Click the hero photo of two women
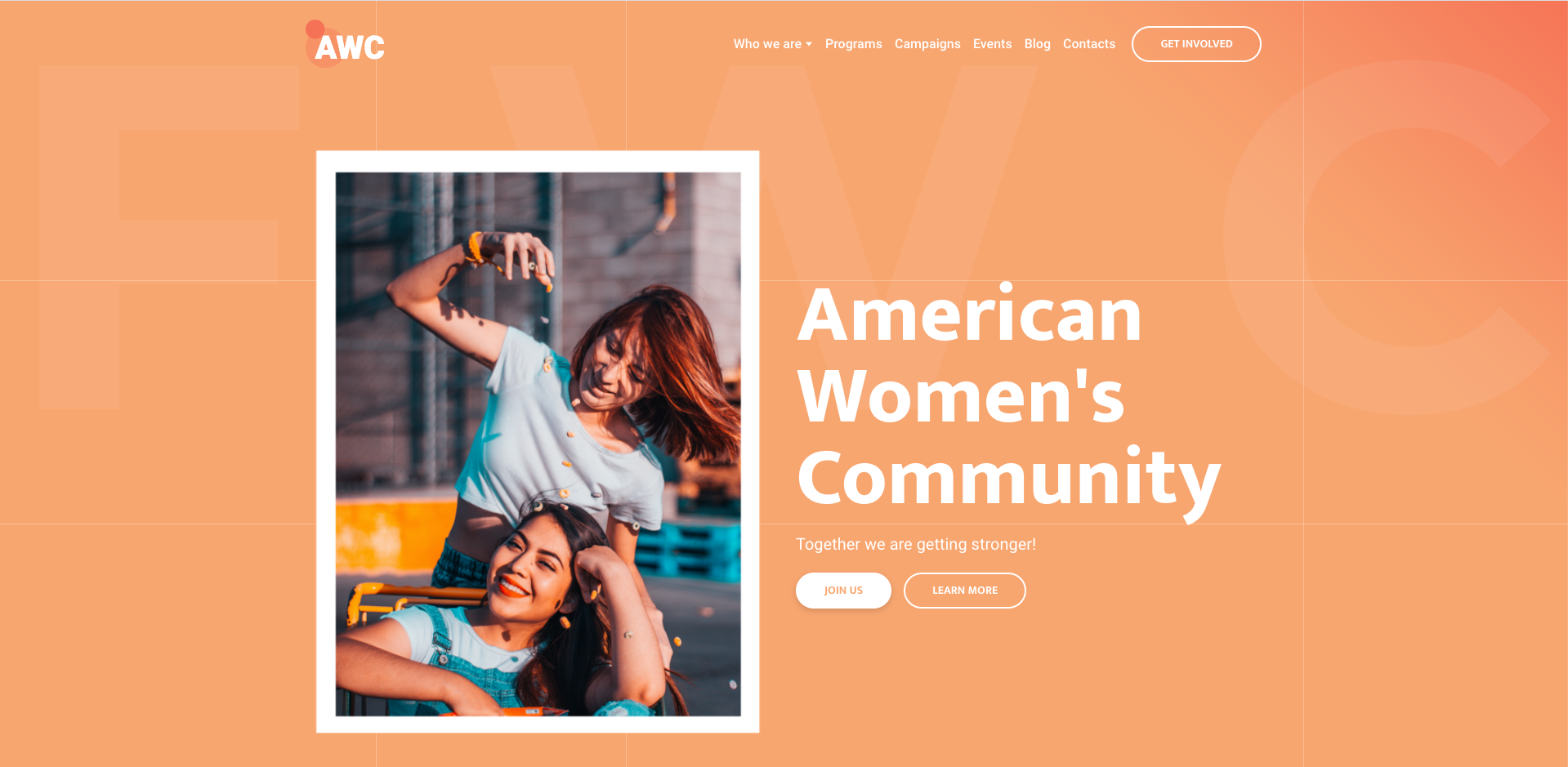 pyautogui.click(x=538, y=444)
